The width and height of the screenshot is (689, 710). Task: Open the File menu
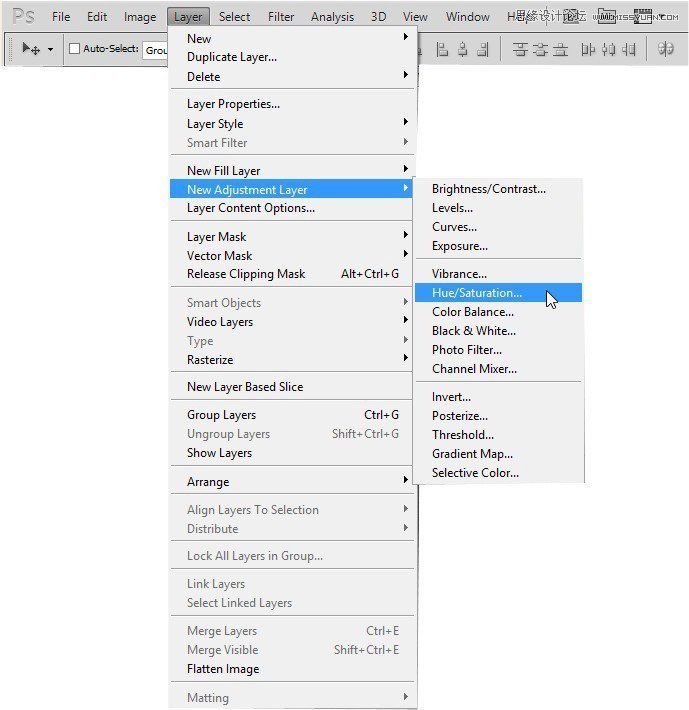(x=61, y=17)
